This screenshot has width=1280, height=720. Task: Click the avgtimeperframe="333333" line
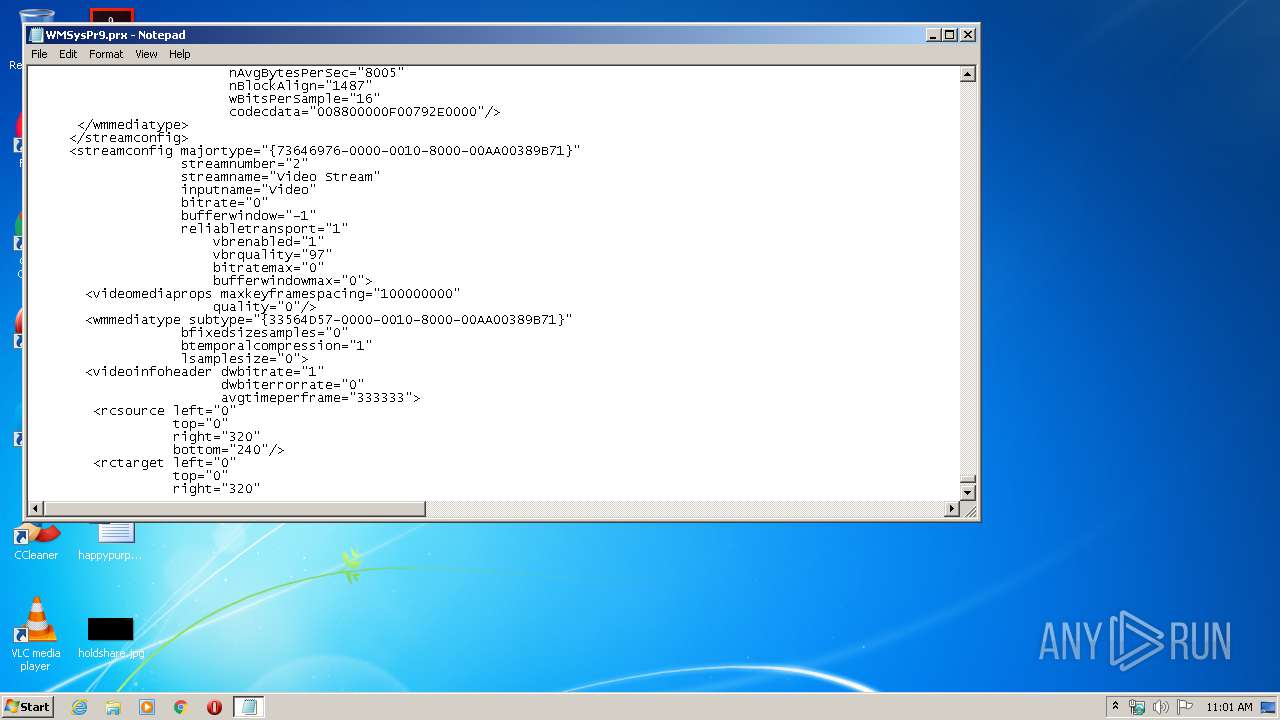tap(320, 398)
